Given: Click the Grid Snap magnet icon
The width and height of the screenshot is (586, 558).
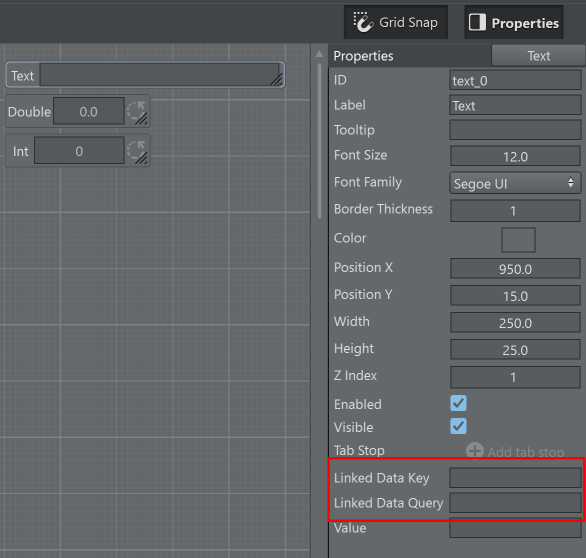Looking at the screenshot, I should [x=363, y=22].
